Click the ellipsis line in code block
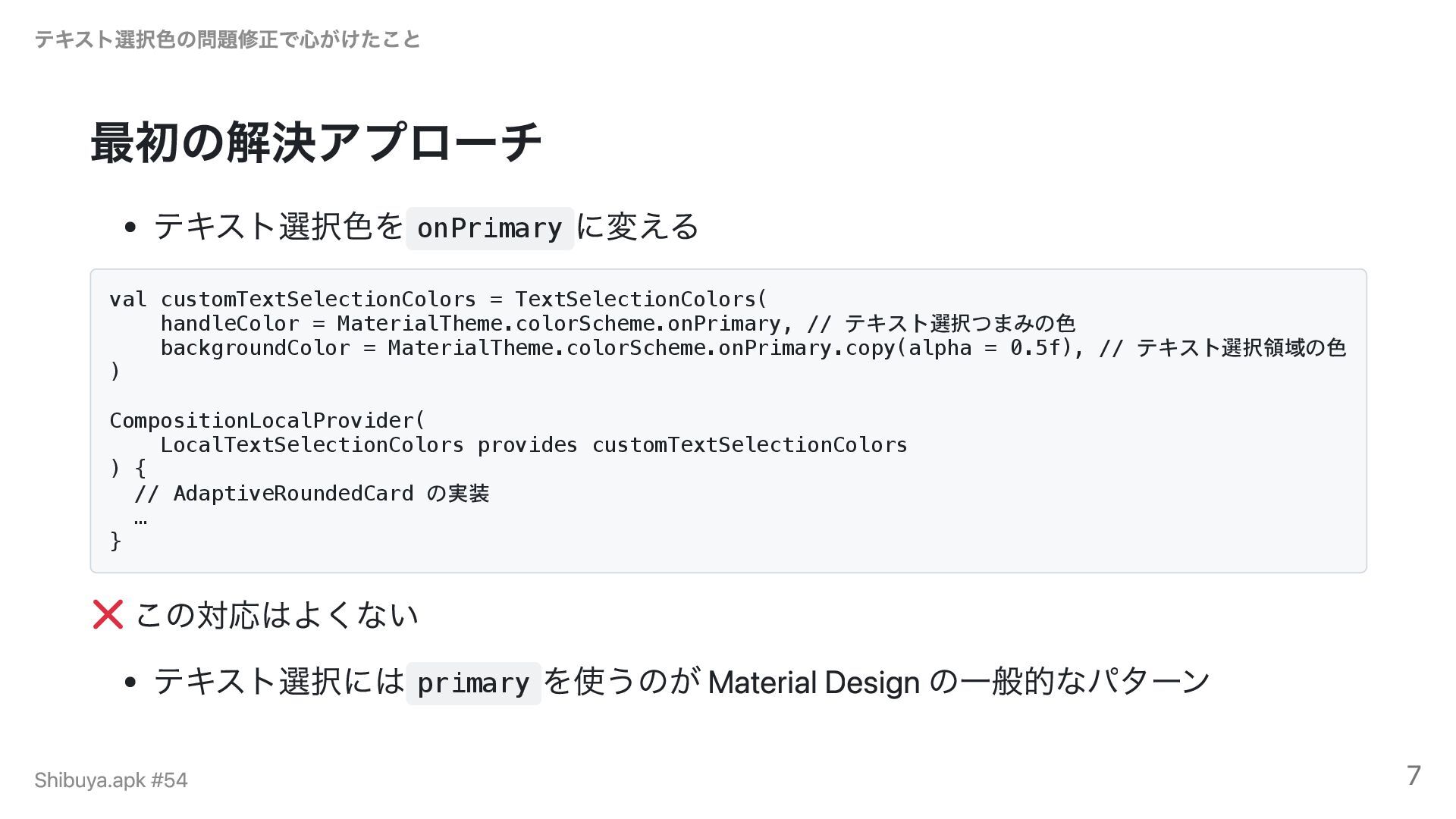The image size is (1456, 819). (140, 519)
